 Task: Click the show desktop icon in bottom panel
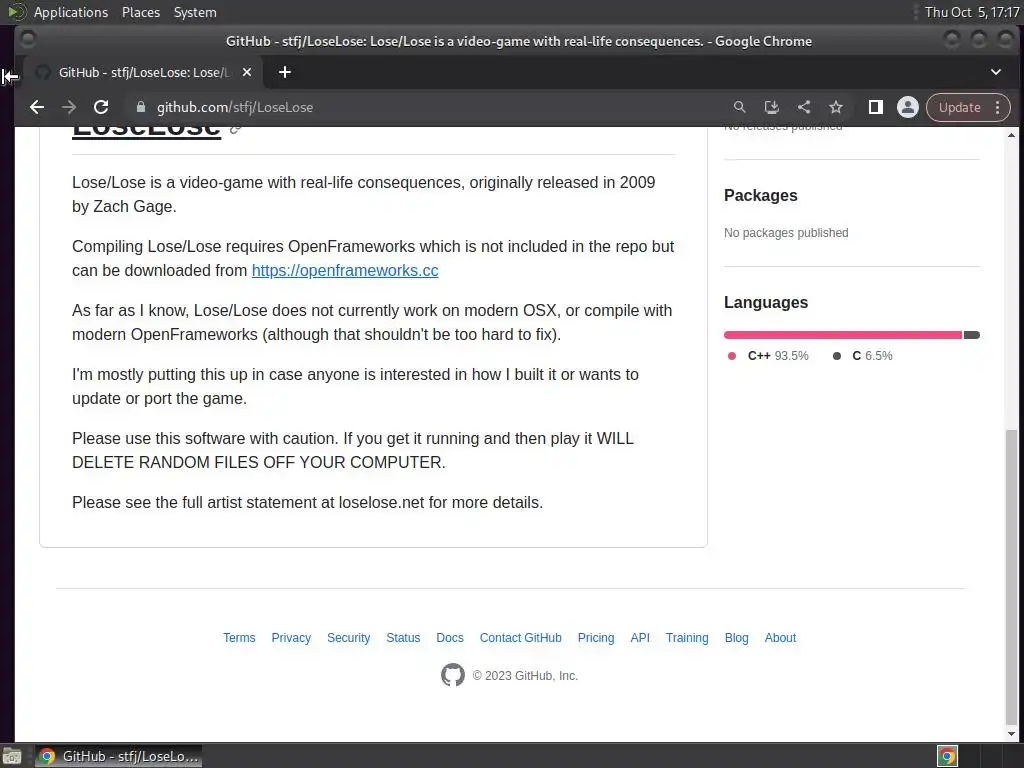click(x=12, y=756)
